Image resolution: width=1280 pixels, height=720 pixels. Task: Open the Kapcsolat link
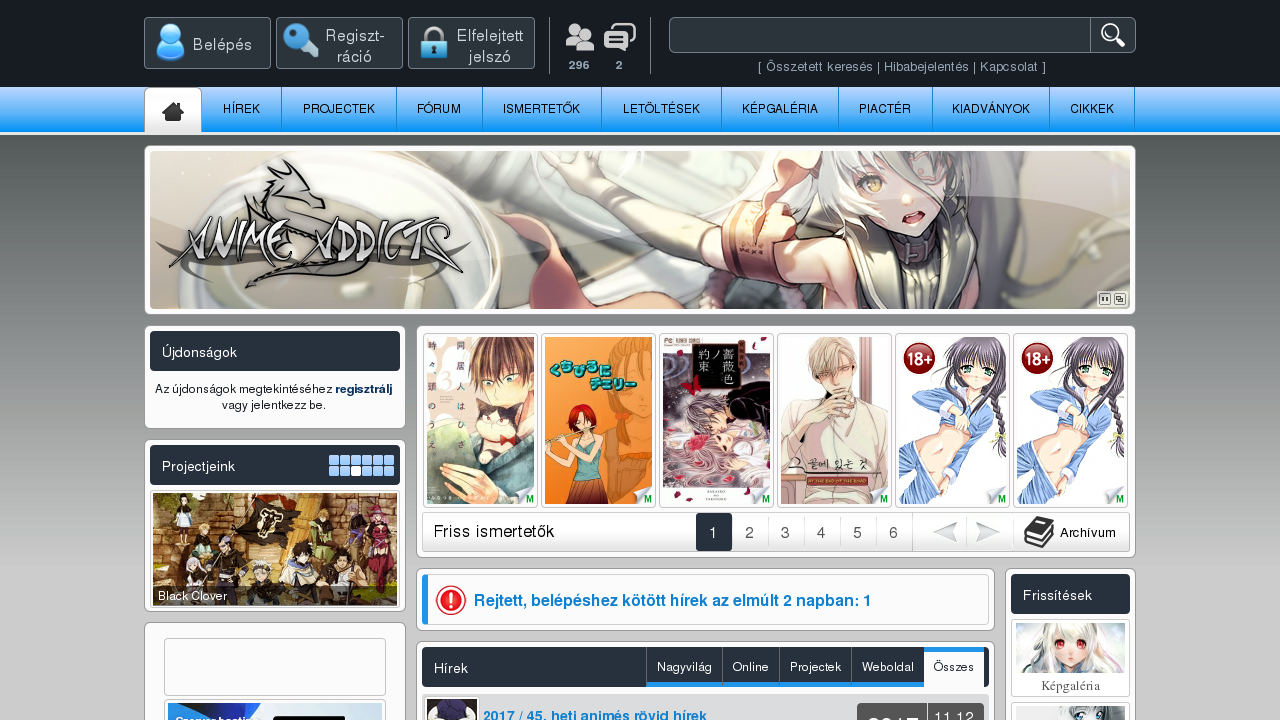pos(1008,67)
